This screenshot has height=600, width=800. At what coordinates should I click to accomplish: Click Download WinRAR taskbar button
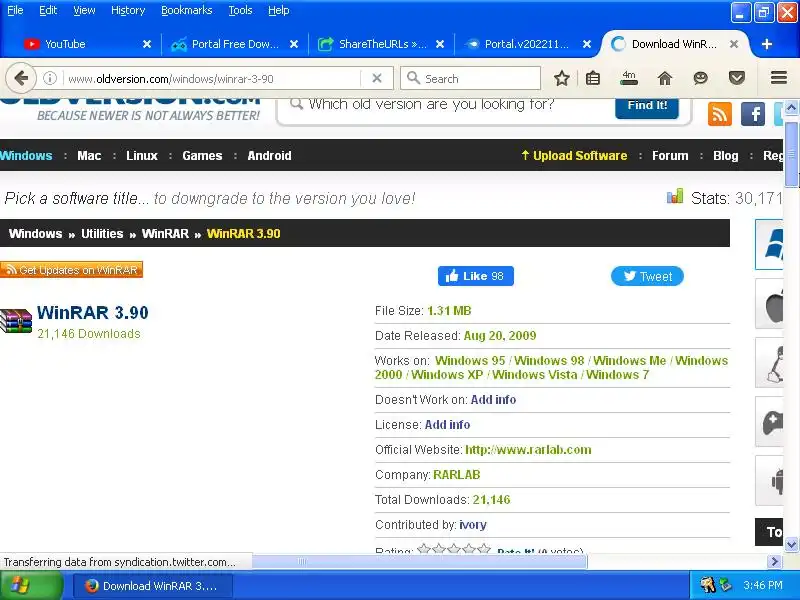coord(153,586)
